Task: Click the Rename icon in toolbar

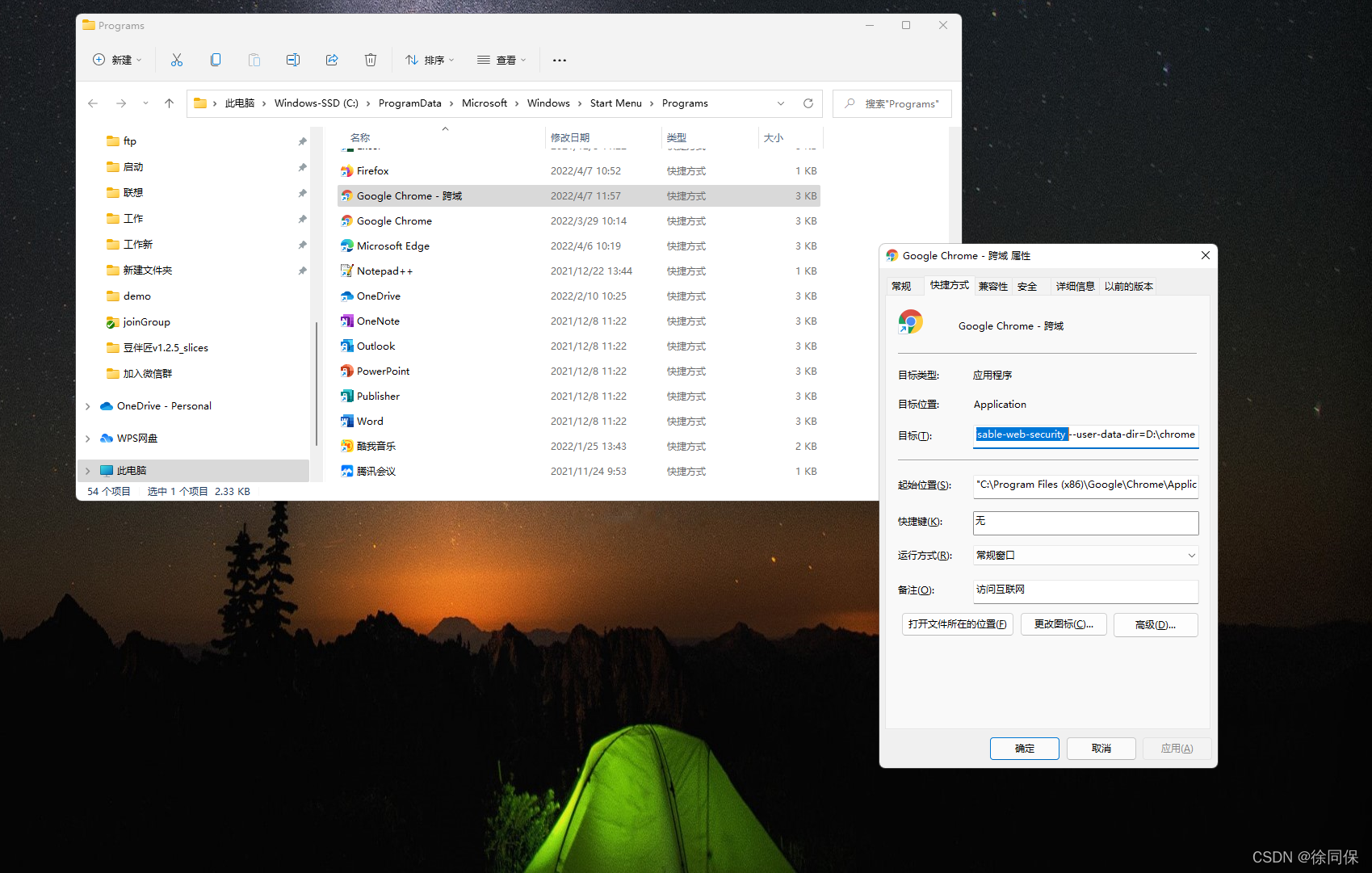Action: [x=293, y=60]
